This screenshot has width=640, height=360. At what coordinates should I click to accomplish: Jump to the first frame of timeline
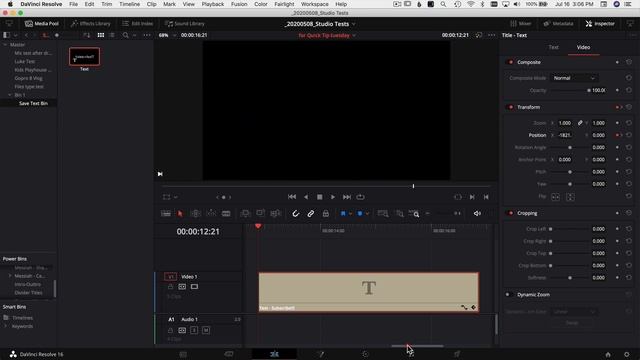pyautogui.click(x=291, y=197)
